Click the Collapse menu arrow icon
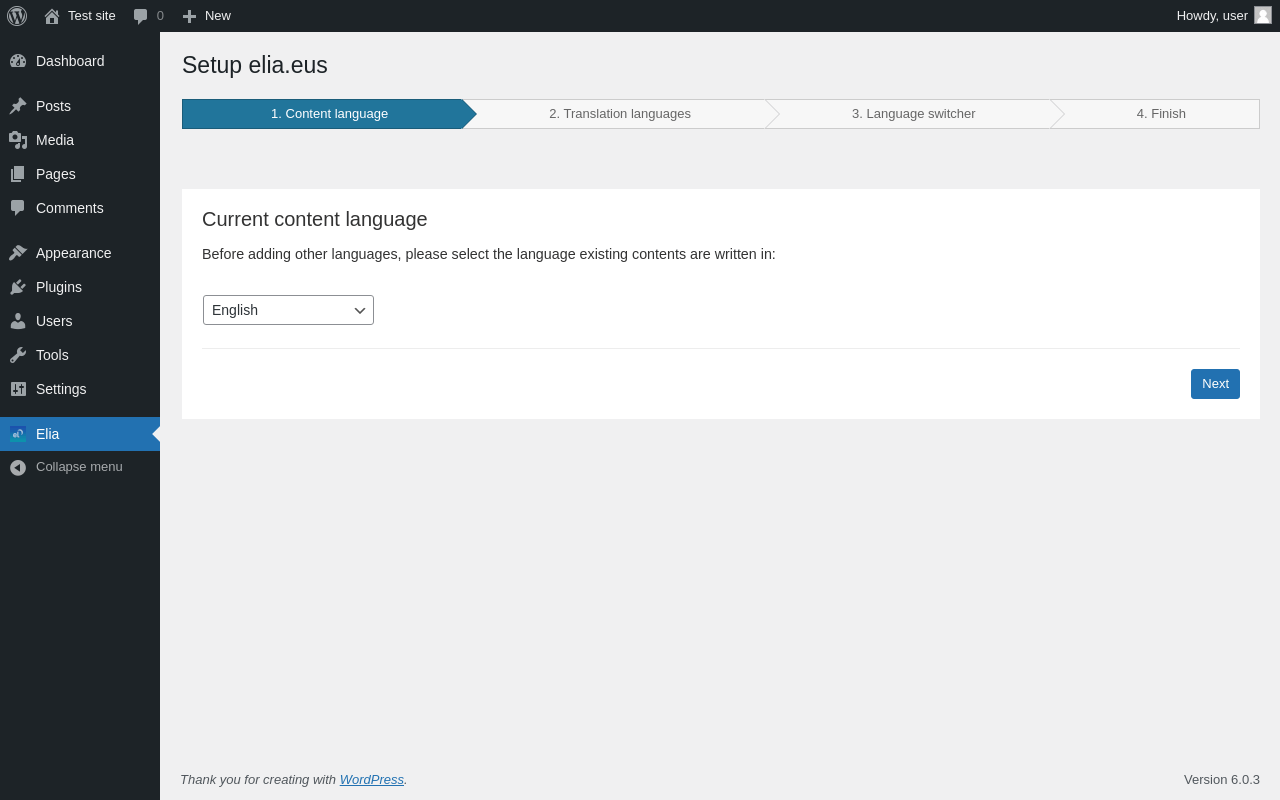 point(18,467)
